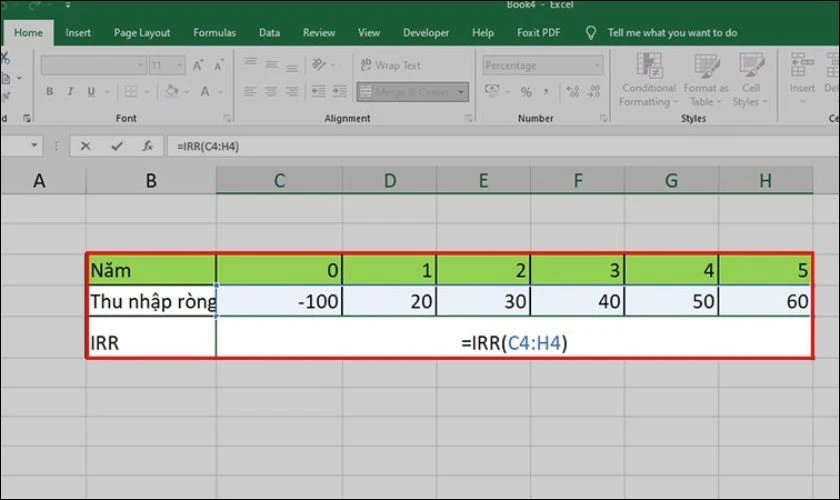Click Decrease Decimal icon
This screenshot has width=840, height=500.
pyautogui.click(x=594, y=92)
